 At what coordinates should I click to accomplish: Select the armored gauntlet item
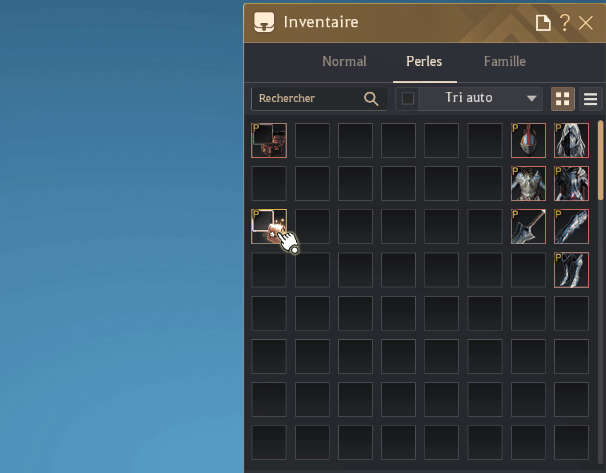(x=571, y=226)
